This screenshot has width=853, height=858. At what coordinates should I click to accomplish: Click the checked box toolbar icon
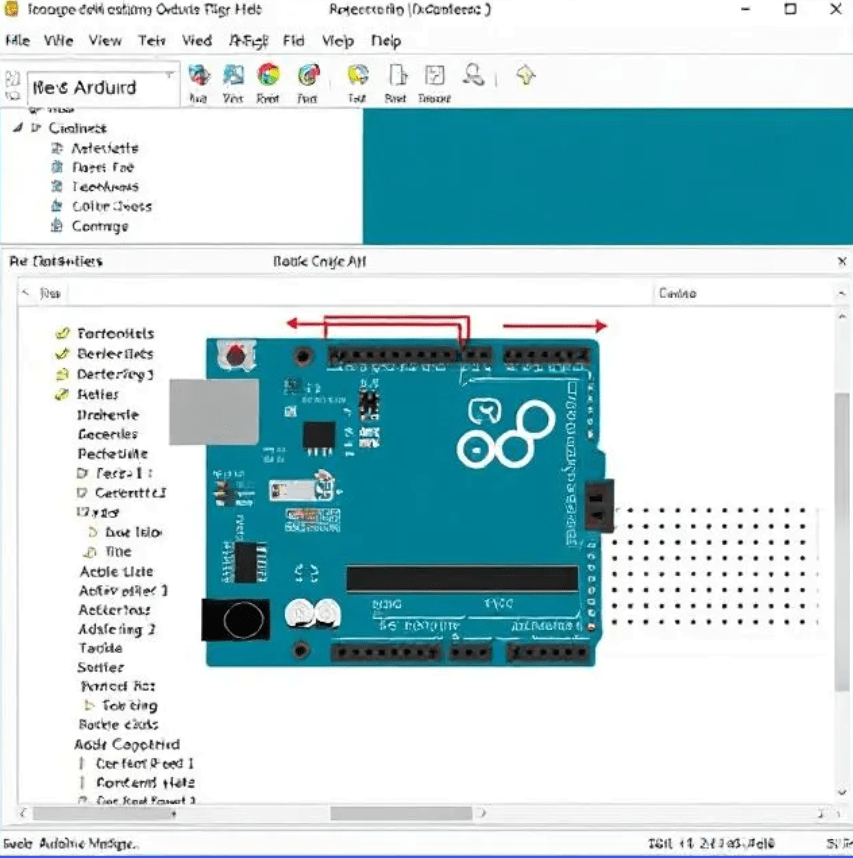[x=435, y=75]
